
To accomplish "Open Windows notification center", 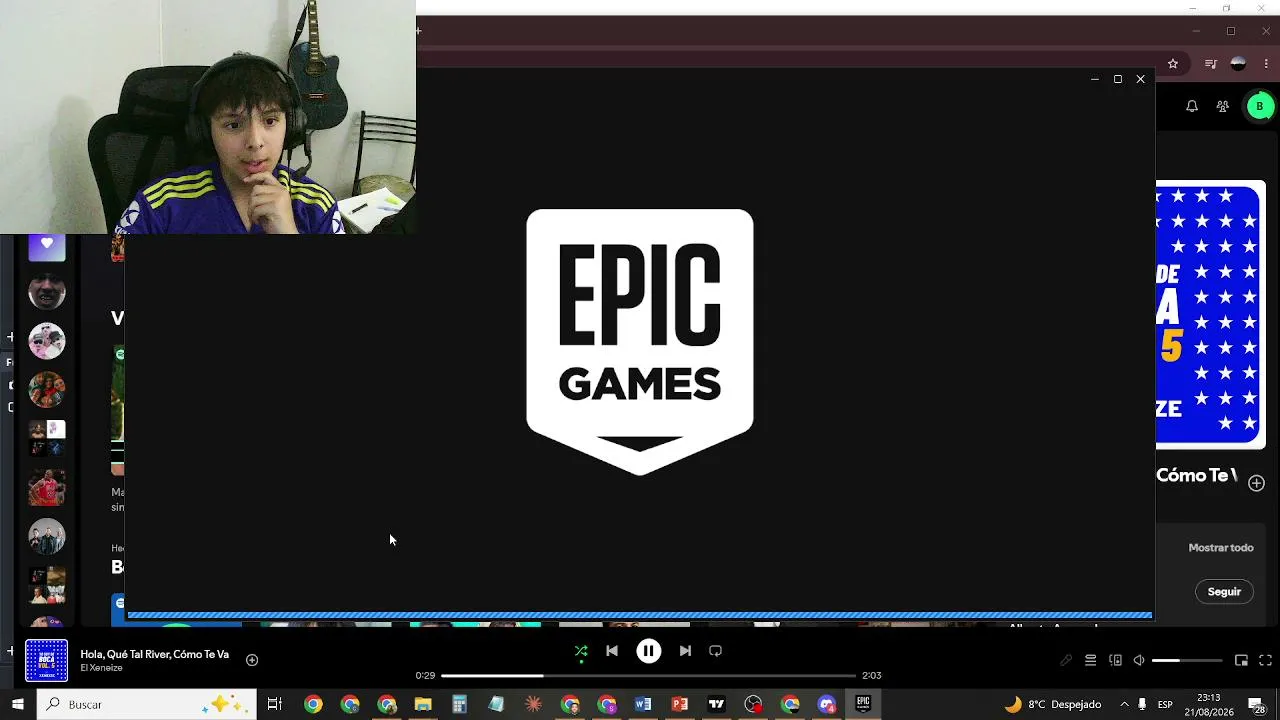I will tap(1256, 705).
